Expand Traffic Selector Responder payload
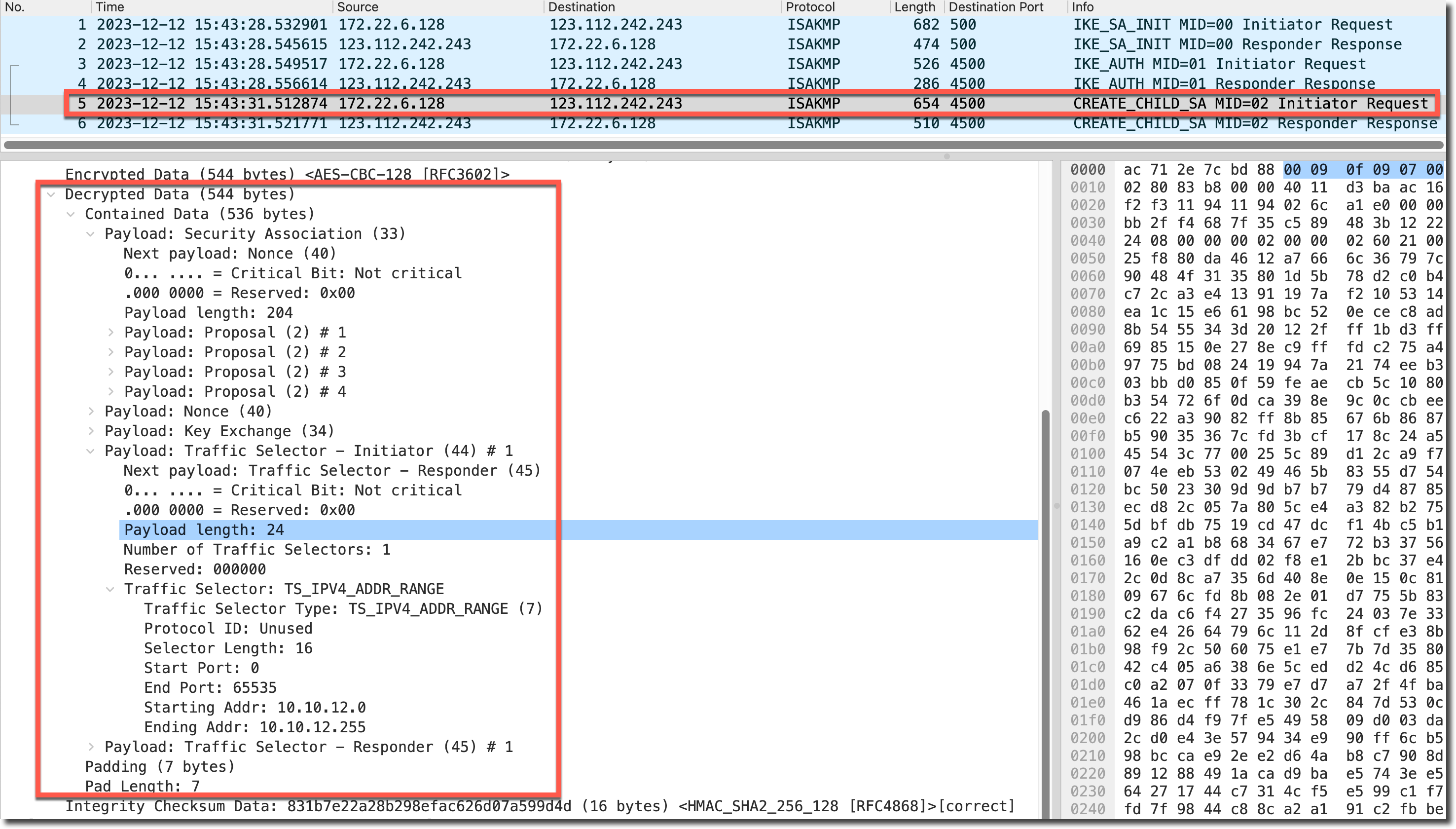This screenshot has height=829, width=1456. click(90, 747)
